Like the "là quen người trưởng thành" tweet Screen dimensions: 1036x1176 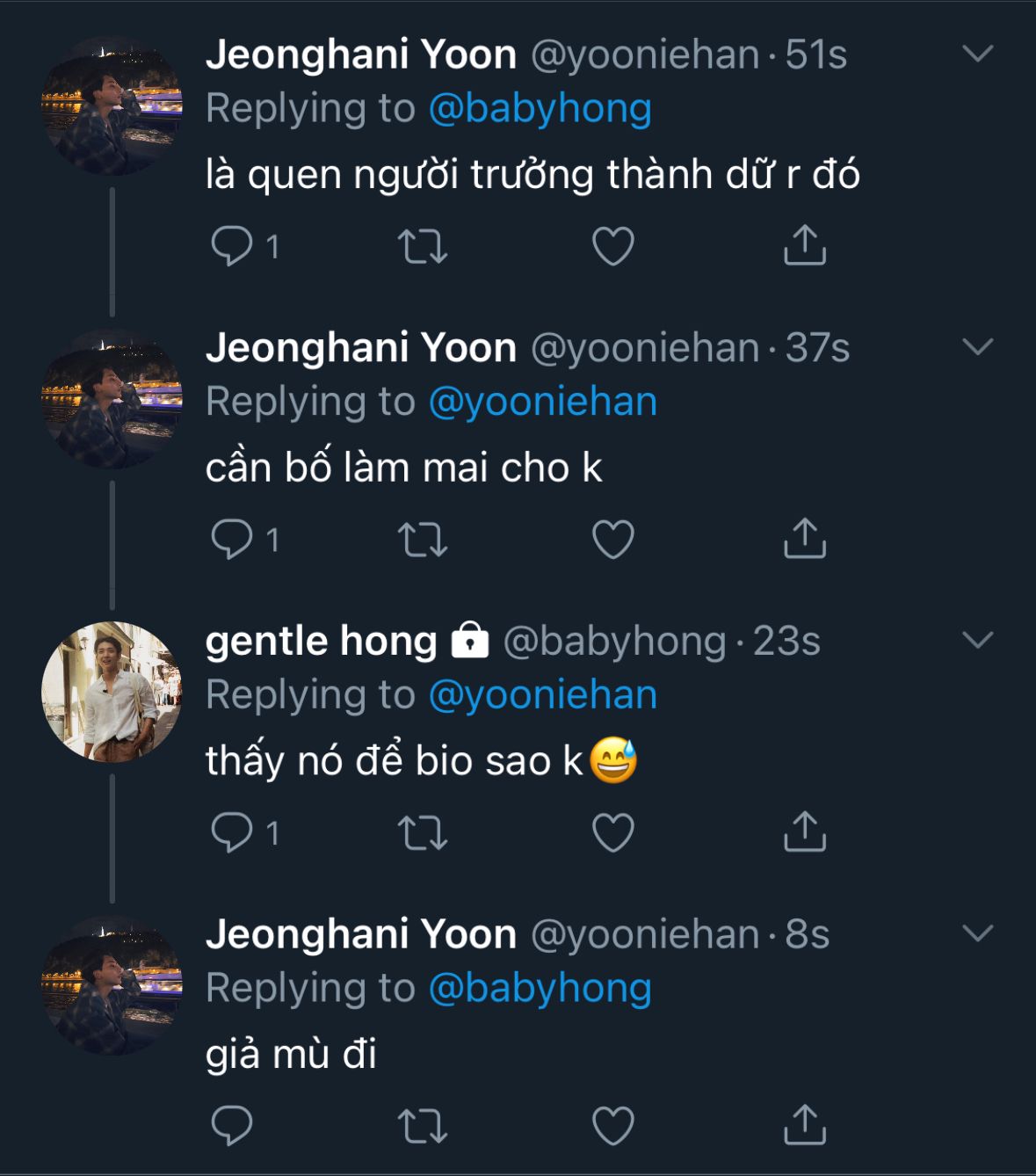[613, 246]
